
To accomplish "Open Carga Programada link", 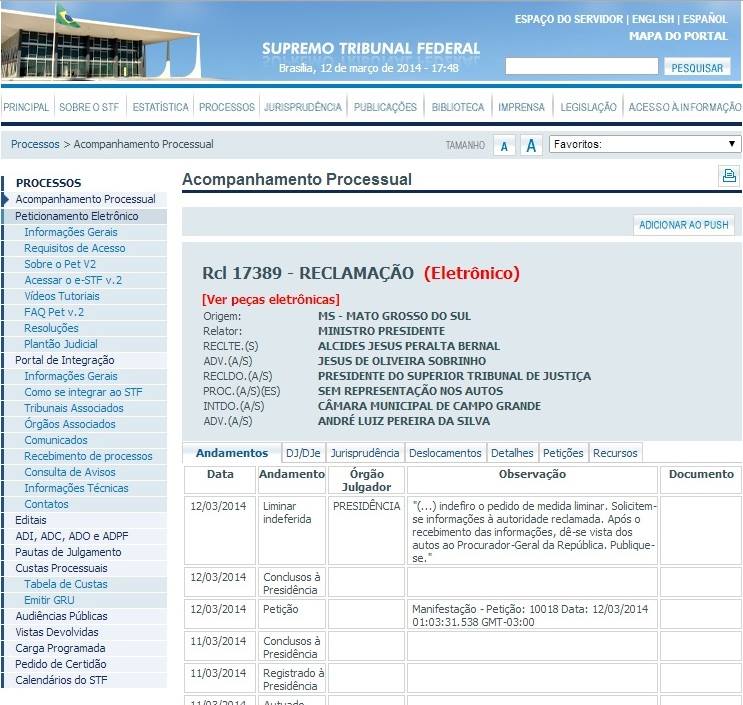I will pos(60,649).
